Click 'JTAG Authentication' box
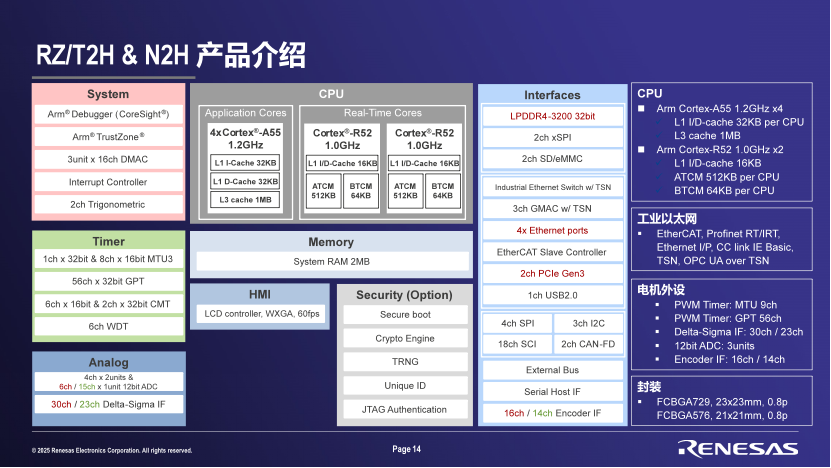This screenshot has width=831, height=468. (x=405, y=409)
